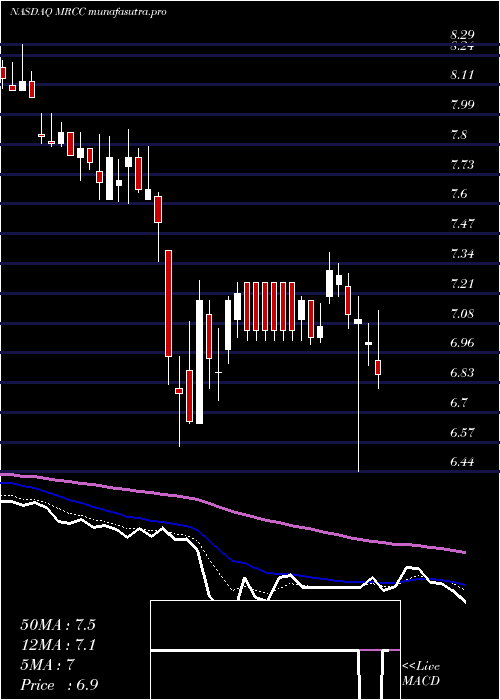Click the 8.11 price axis label
500x700 pixels.
click(462, 75)
